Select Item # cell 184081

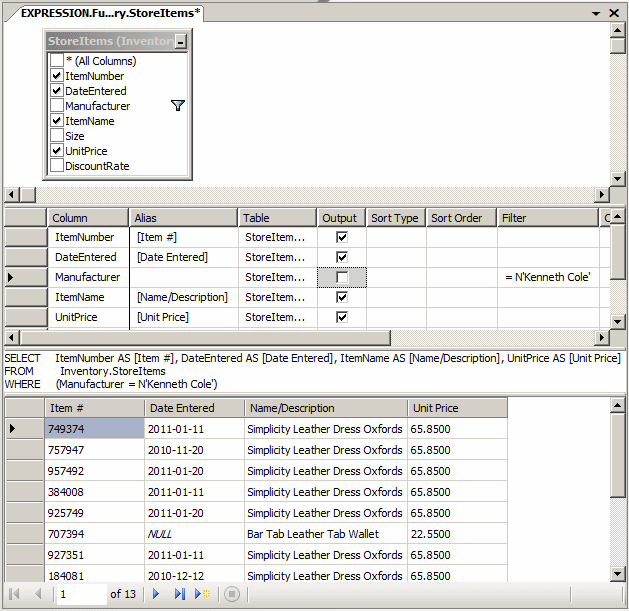[94, 576]
